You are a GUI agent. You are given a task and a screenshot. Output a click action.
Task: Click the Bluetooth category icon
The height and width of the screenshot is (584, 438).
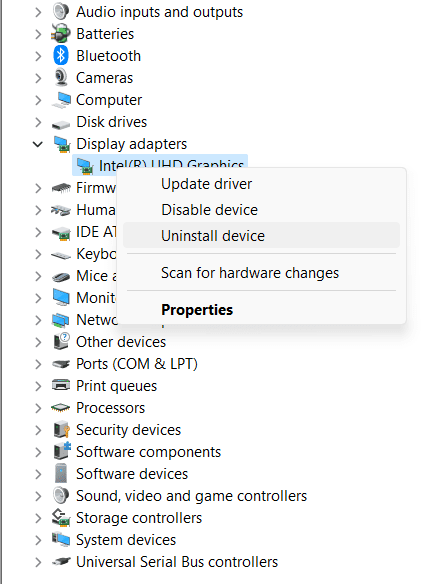click(61, 55)
